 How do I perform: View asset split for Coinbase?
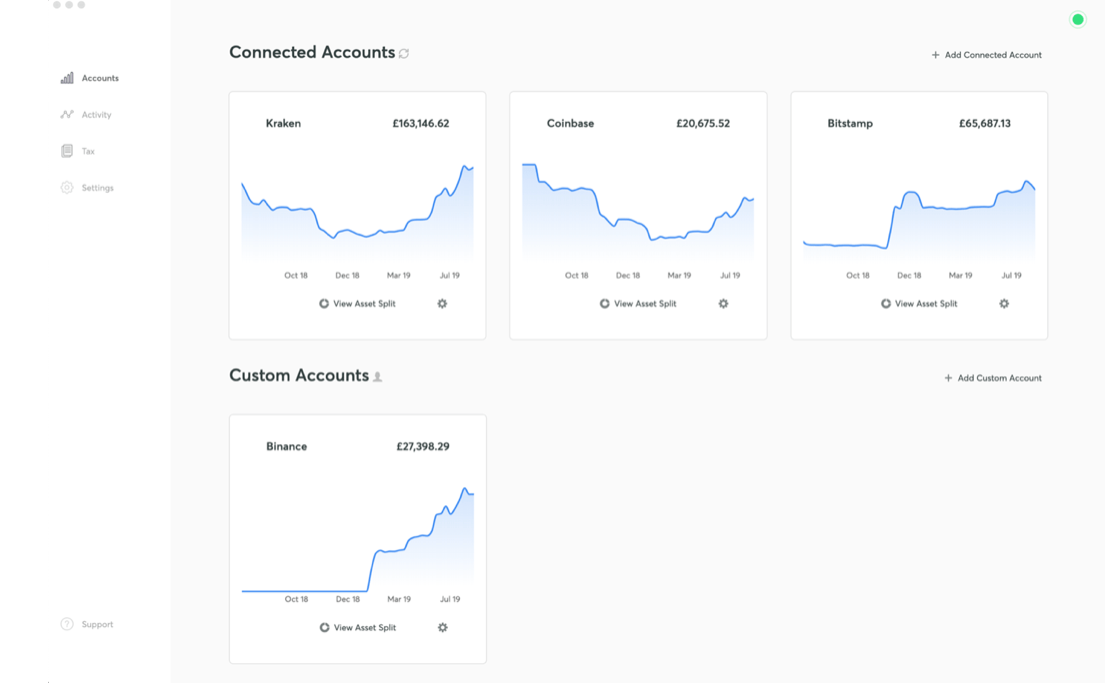tap(638, 304)
